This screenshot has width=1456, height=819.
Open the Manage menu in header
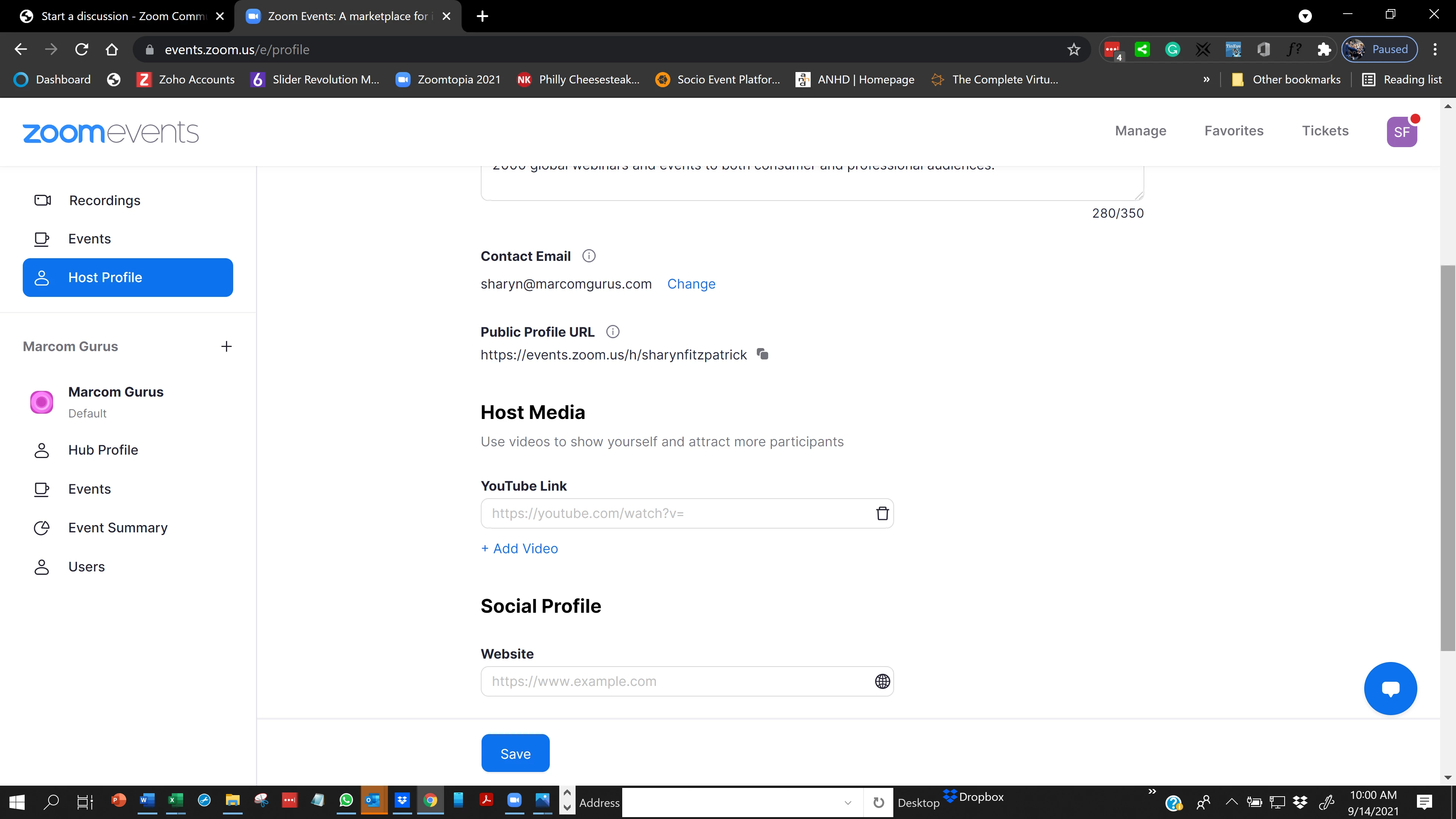[1140, 131]
